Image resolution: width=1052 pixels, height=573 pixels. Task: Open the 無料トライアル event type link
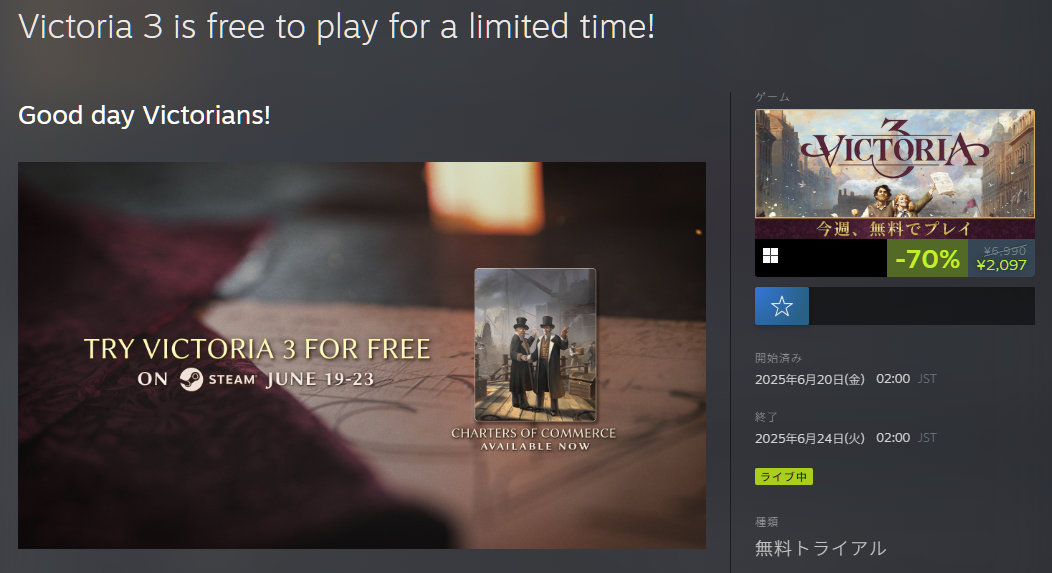[x=821, y=548]
